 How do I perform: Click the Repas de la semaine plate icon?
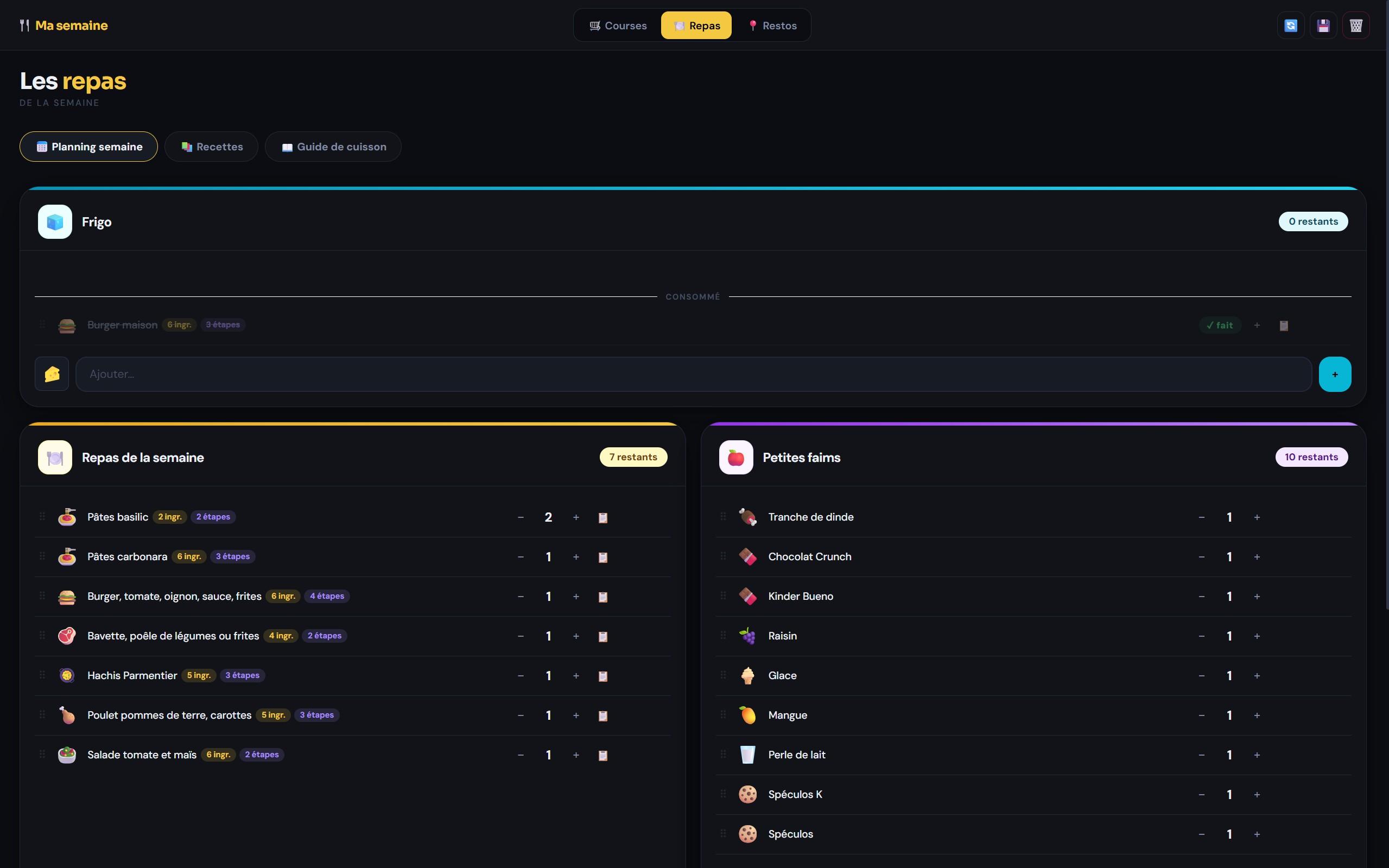coord(55,458)
